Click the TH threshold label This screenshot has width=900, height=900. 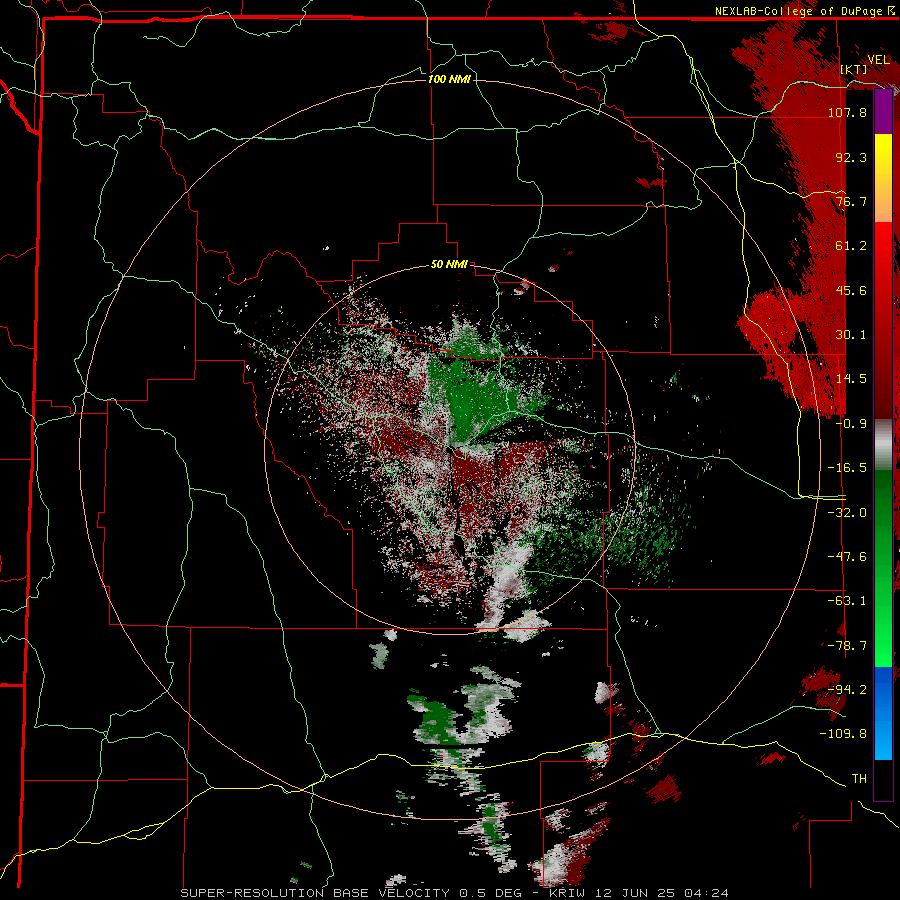click(859, 779)
